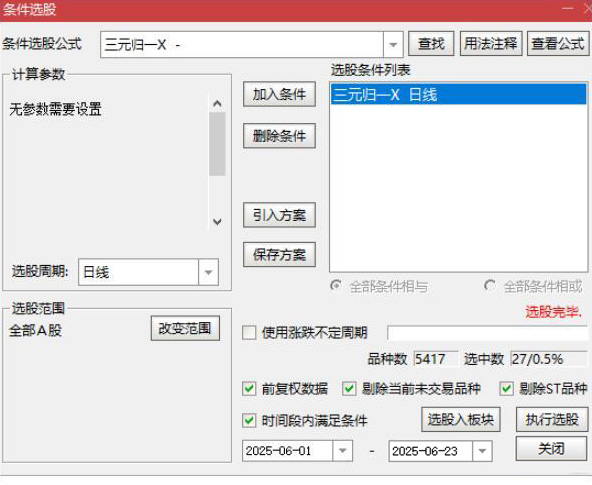Toggle the 前复权数据 checkbox

249,388
